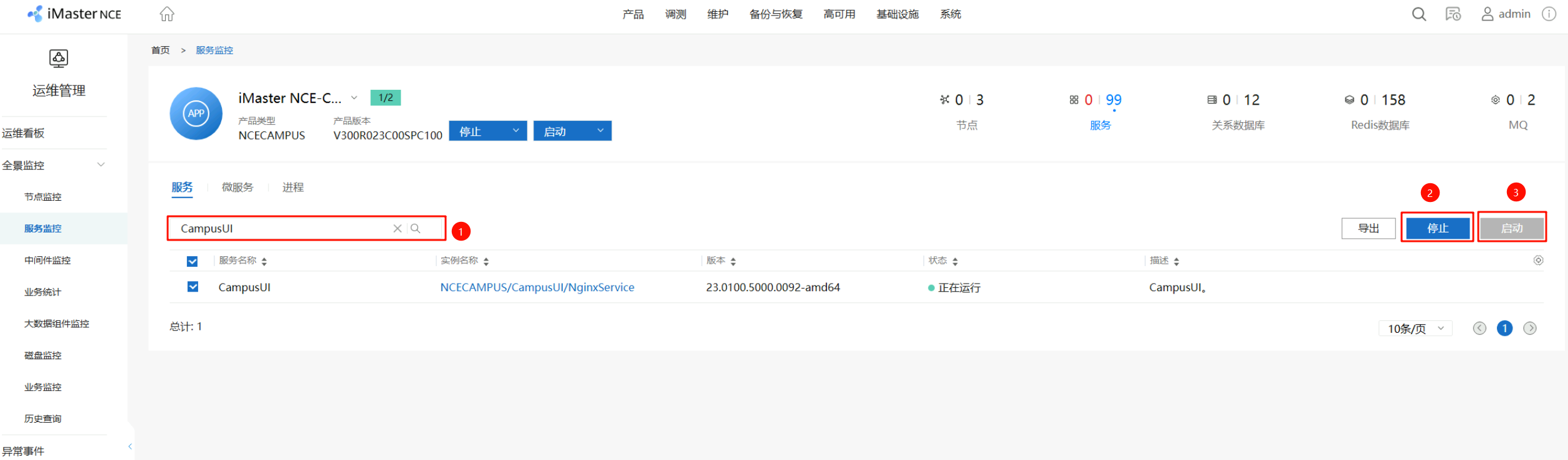Screen dimensions: 1568x460
Task: Go to next page arrow
Action: click(x=1529, y=328)
